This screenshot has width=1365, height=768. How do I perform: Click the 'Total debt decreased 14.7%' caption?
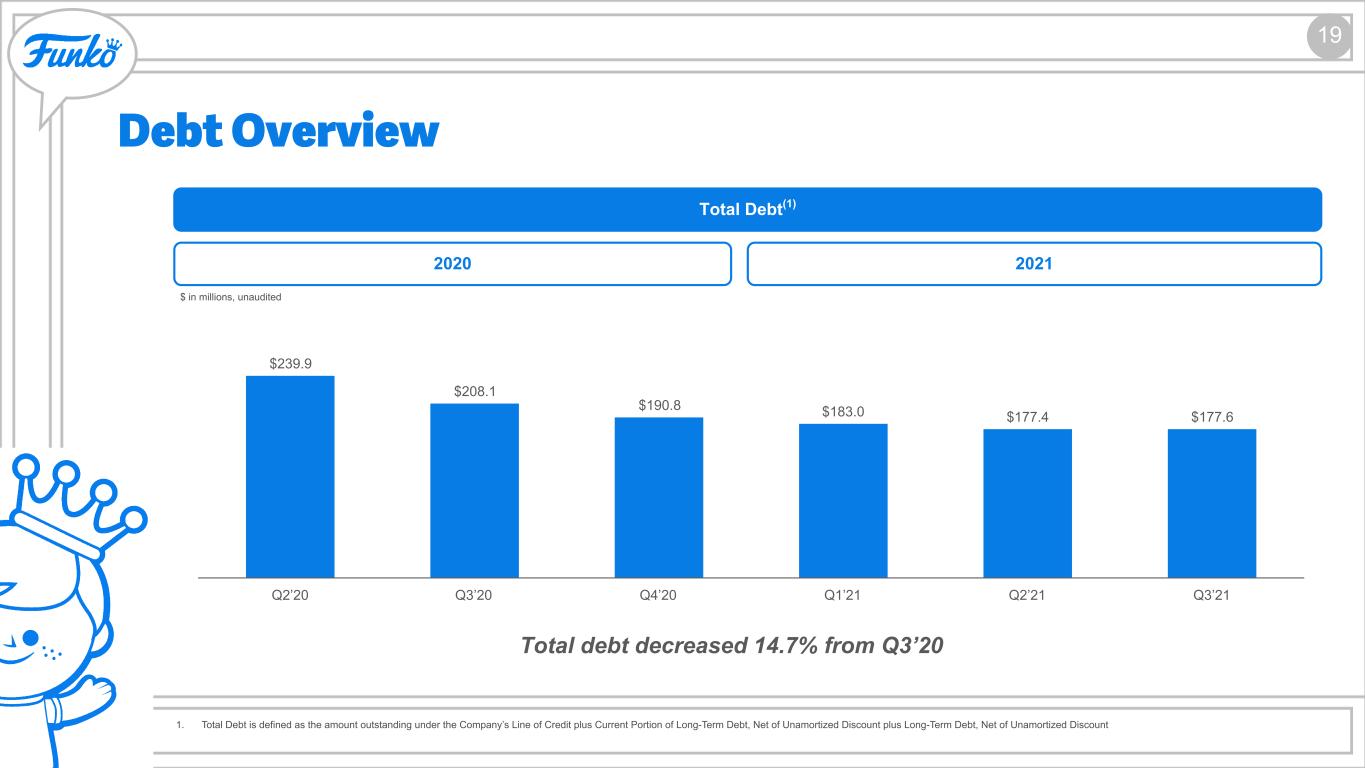click(x=732, y=646)
